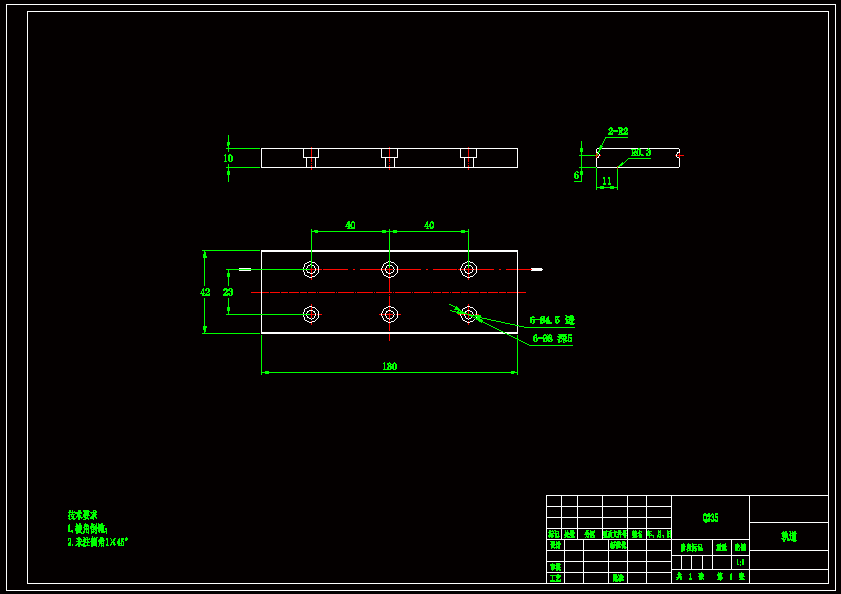Viewport: 841px width, 594px height.
Task: Click the 180 overall length dimension text
Action: [389, 367]
